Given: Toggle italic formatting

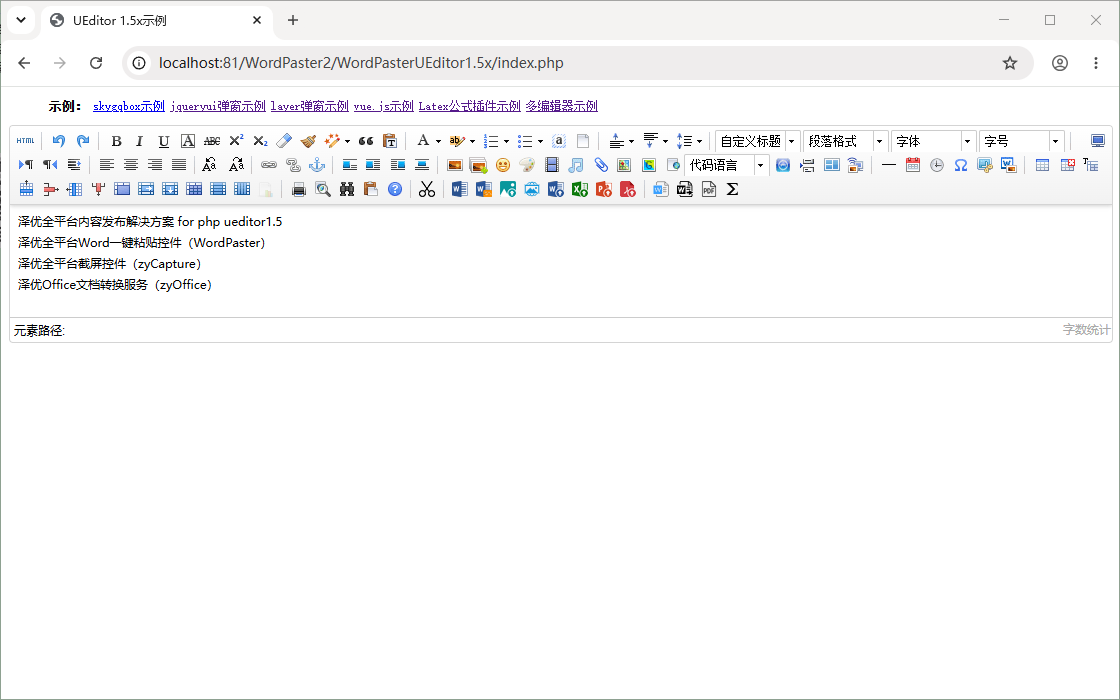Looking at the screenshot, I should click(139, 141).
